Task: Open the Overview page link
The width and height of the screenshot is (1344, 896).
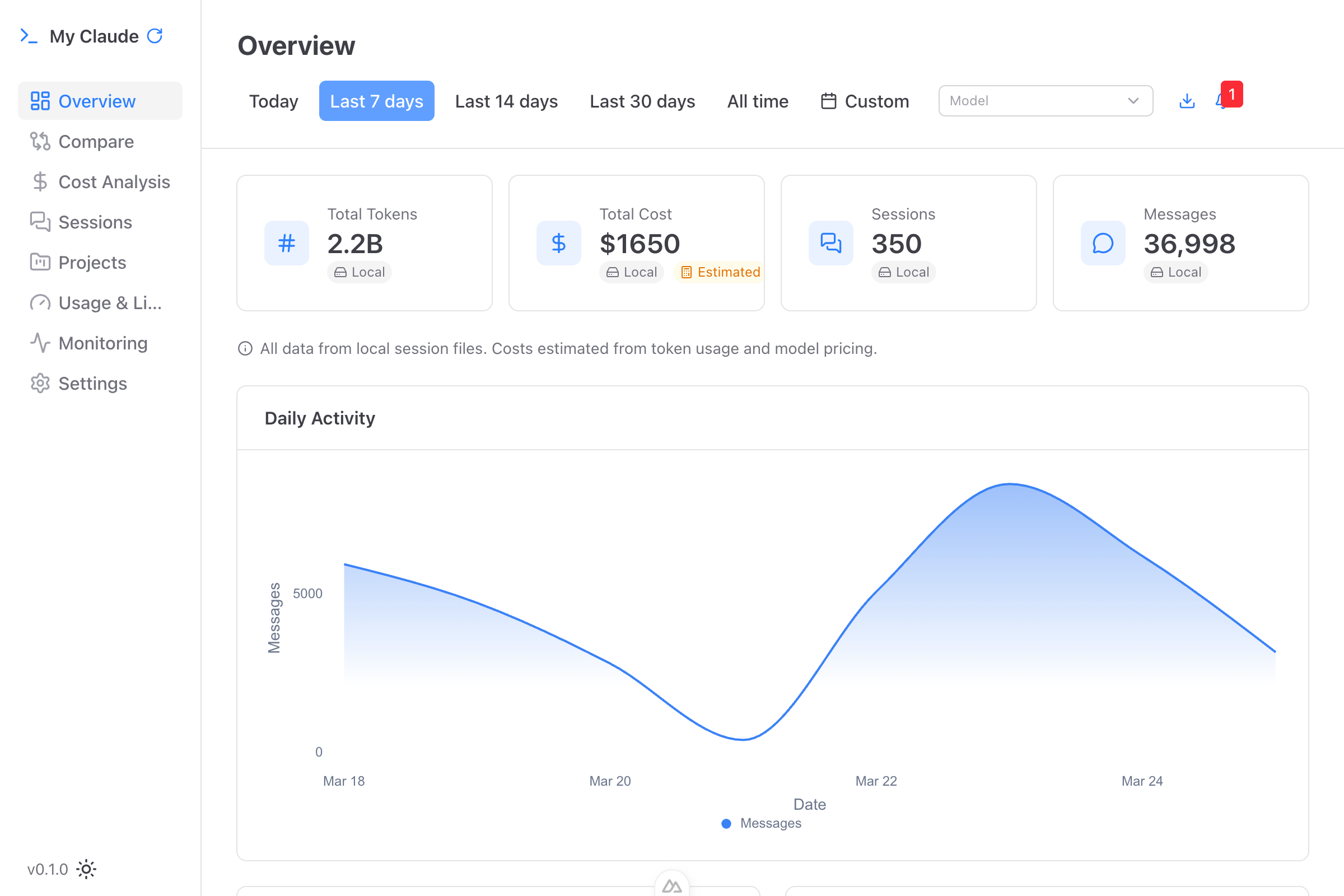Action: point(100,101)
